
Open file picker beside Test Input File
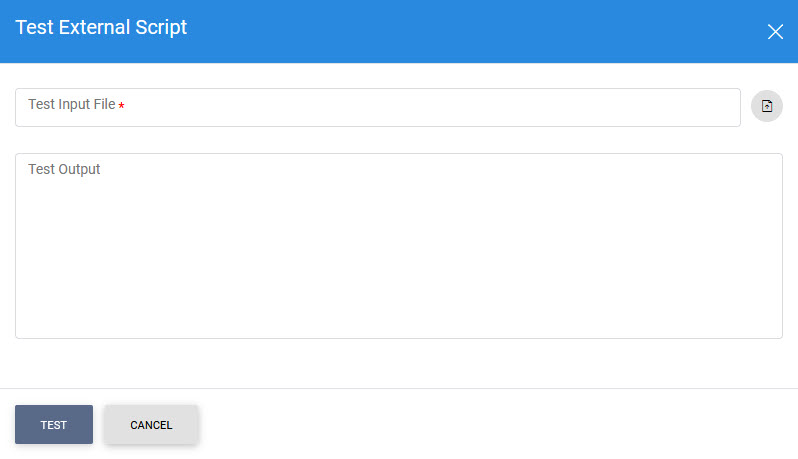(x=767, y=106)
